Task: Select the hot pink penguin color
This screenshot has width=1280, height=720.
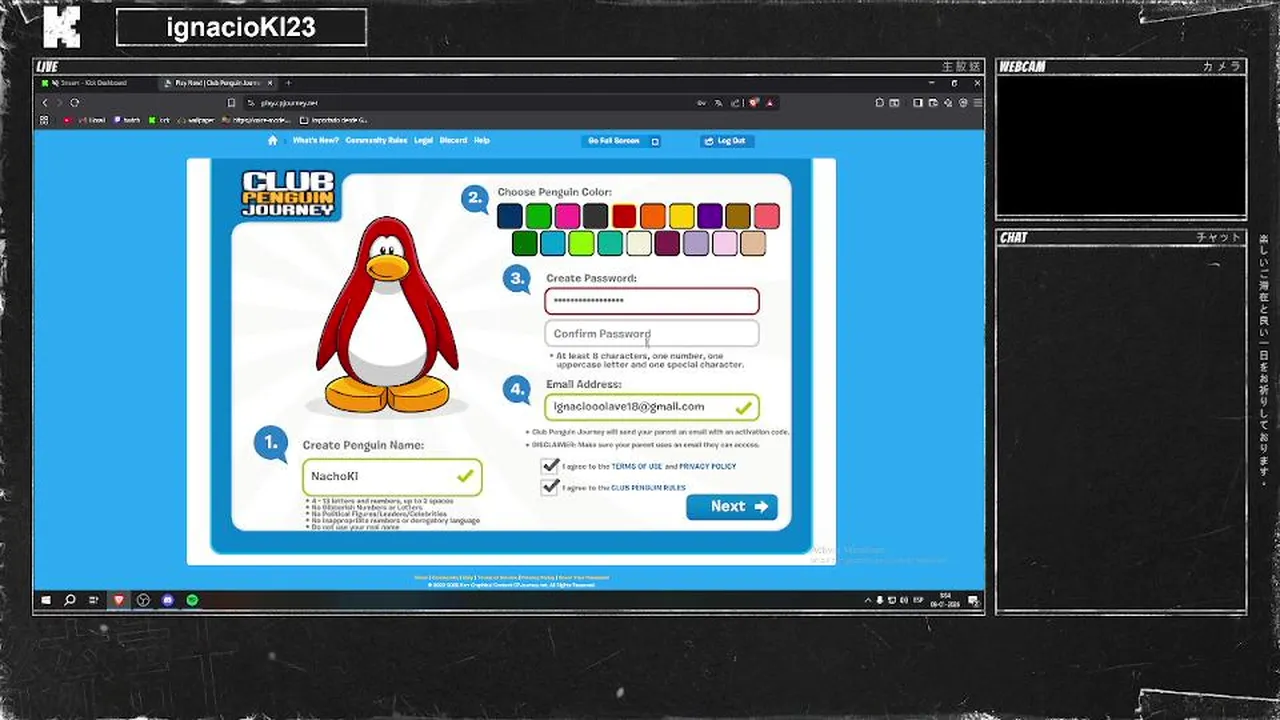Action: click(x=567, y=216)
